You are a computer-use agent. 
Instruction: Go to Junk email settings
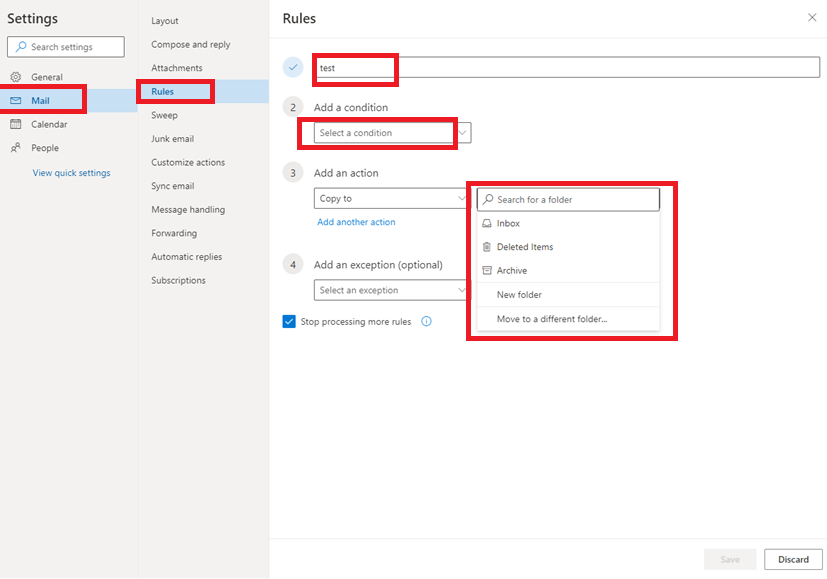point(172,139)
